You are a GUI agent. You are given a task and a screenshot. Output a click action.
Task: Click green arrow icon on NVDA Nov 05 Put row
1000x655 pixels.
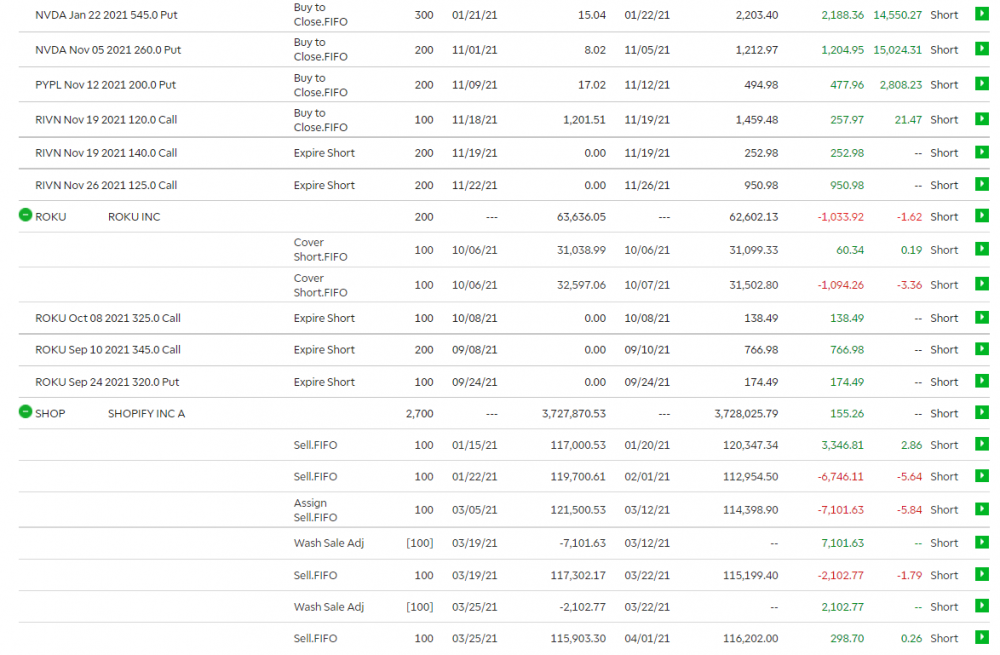tap(981, 50)
